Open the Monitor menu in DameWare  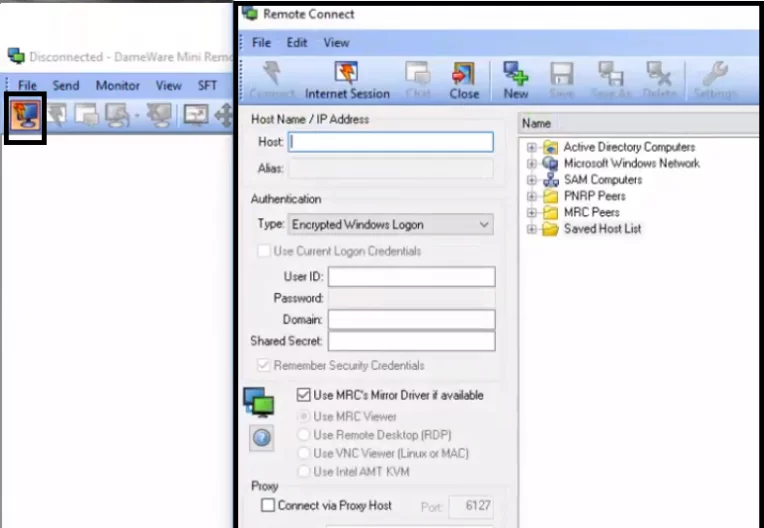click(x=117, y=86)
